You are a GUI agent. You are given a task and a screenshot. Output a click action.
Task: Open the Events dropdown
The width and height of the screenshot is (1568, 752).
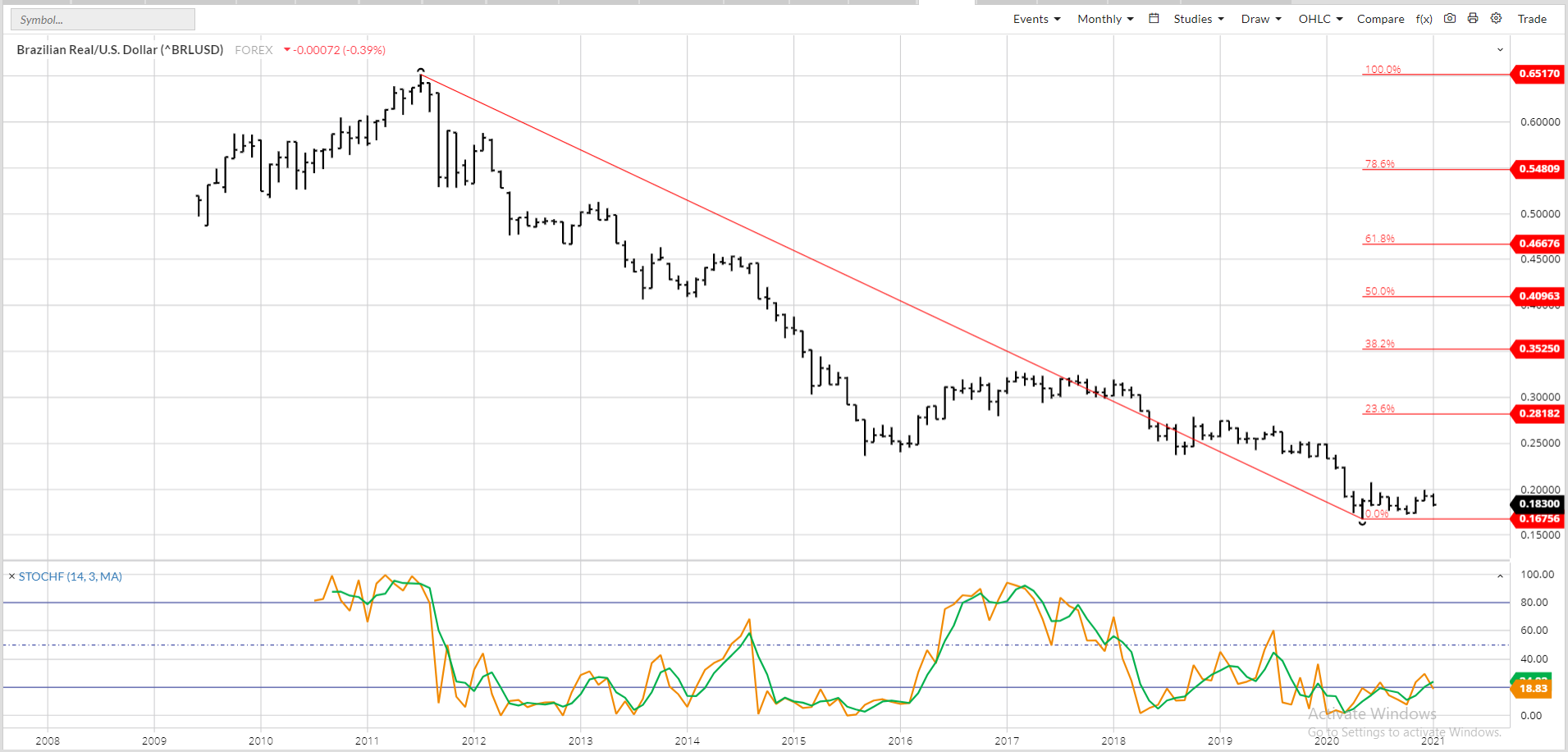point(1036,19)
